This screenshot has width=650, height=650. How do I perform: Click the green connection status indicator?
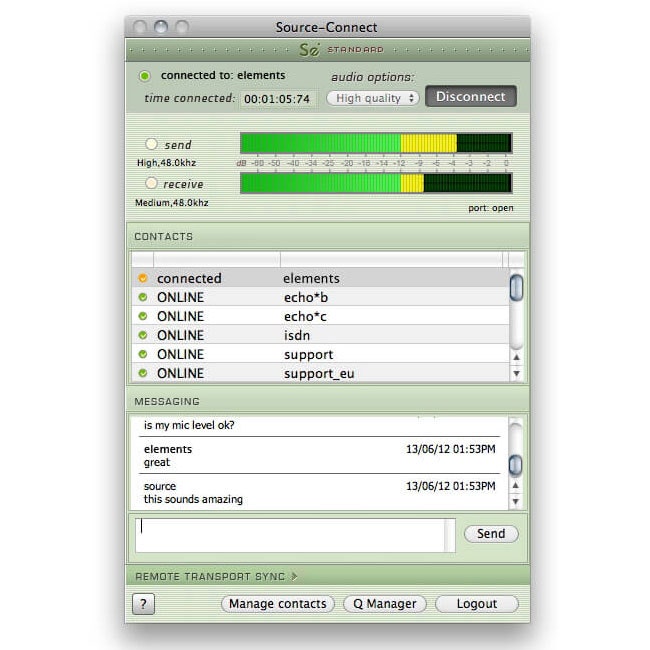145,76
